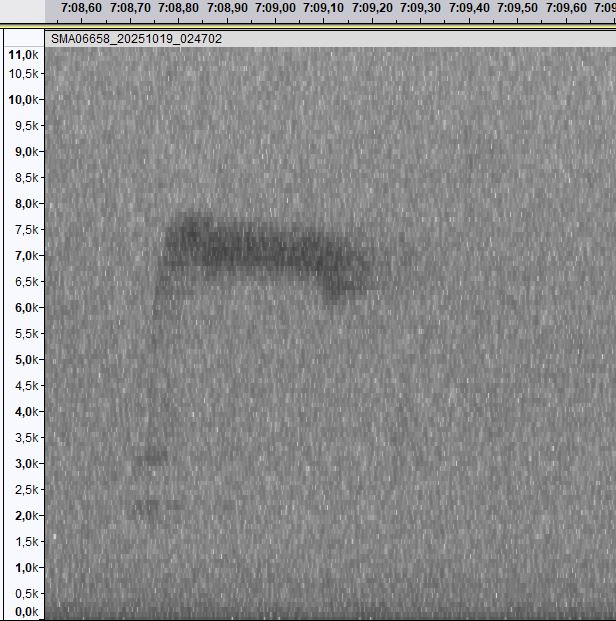Click the 7,0k mark on the frequency scale
This screenshot has height=621, width=616.
click(22, 256)
